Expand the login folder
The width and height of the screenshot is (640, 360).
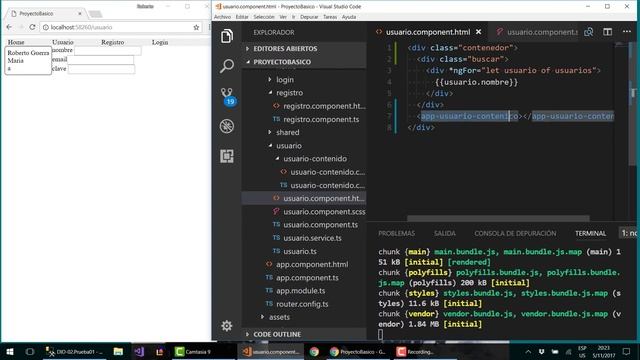(x=284, y=80)
